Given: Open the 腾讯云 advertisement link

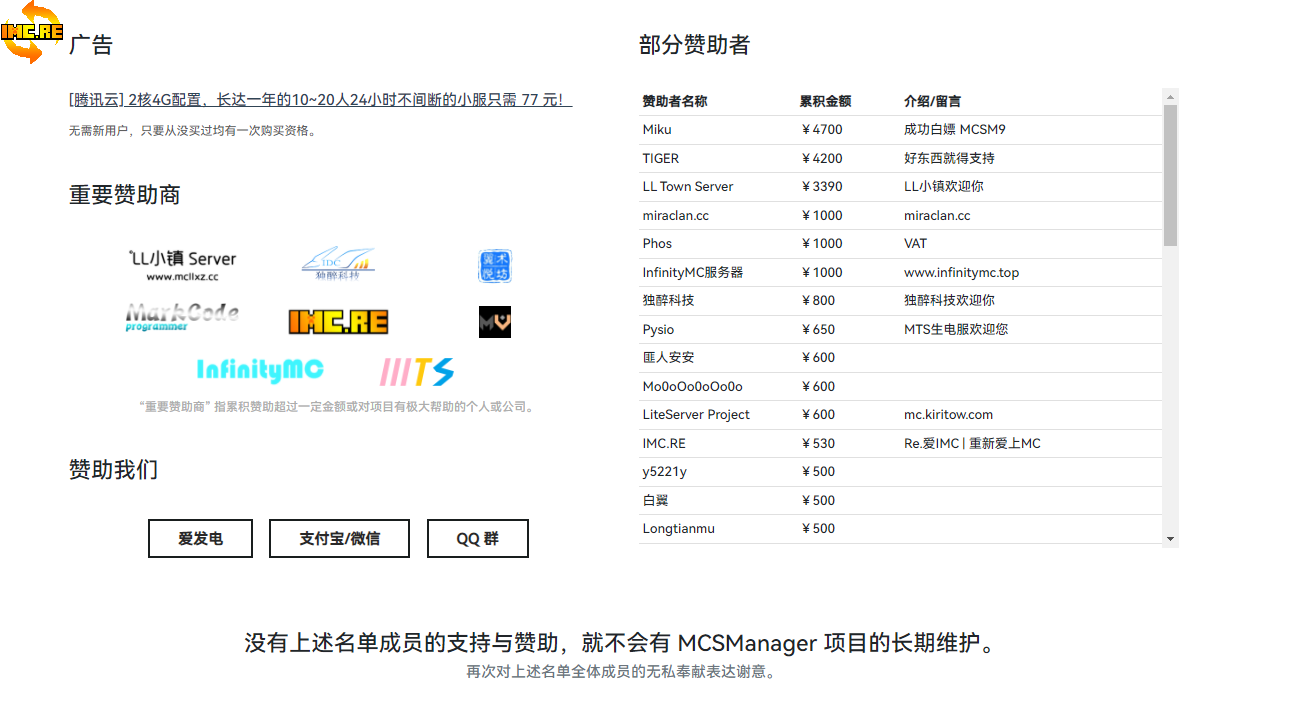Looking at the screenshot, I should [320, 100].
